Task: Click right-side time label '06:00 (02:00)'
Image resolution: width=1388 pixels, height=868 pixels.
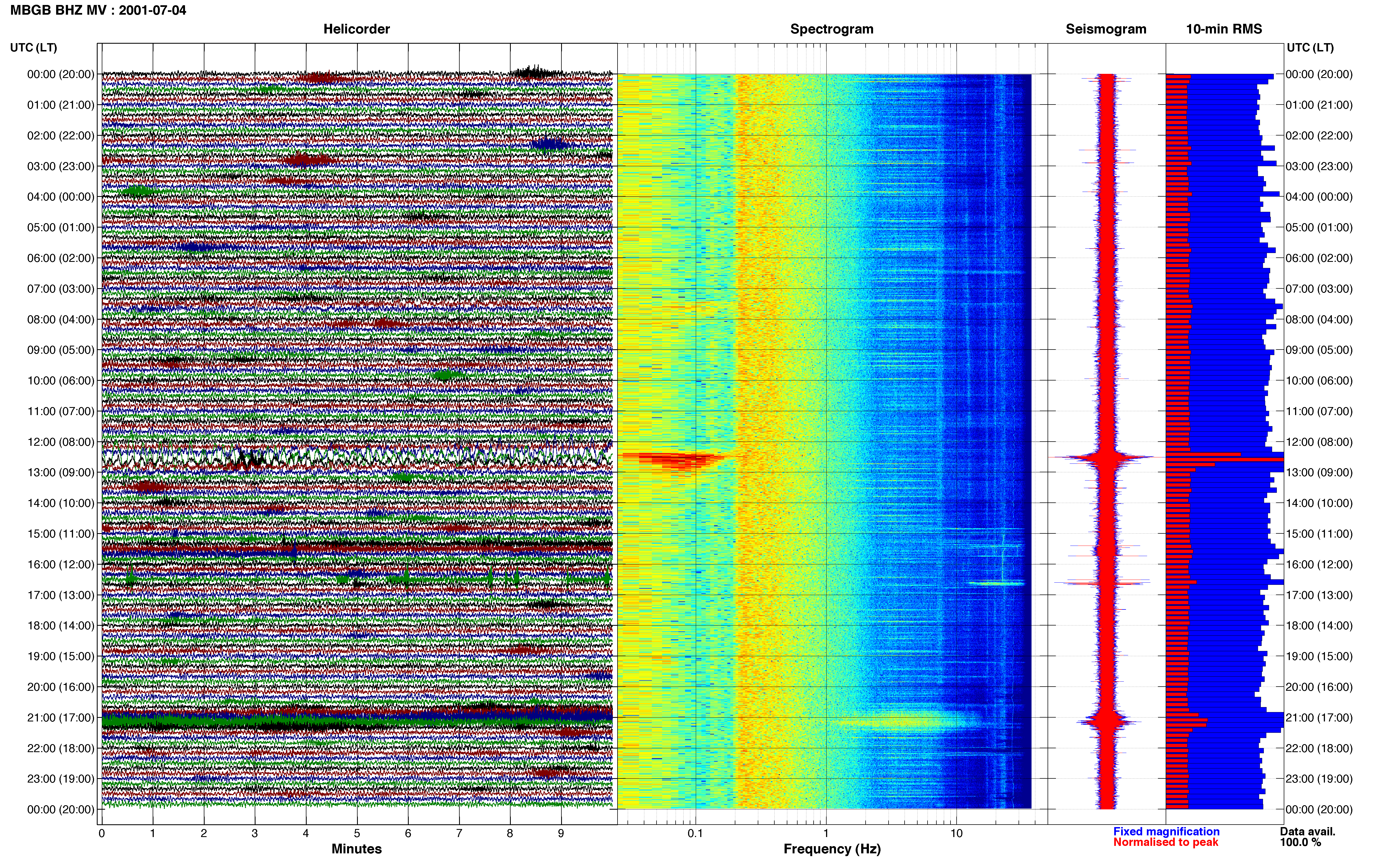Action: pyautogui.click(x=1319, y=258)
